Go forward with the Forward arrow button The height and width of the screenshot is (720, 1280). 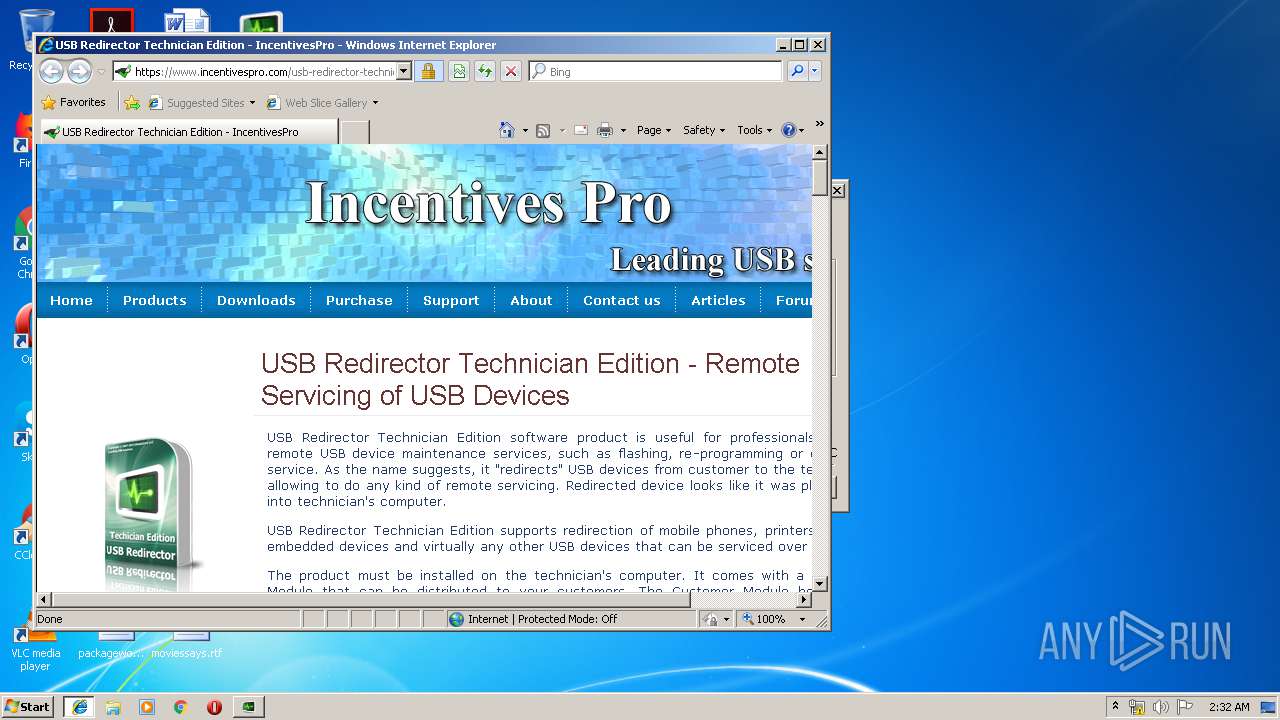pyautogui.click(x=79, y=71)
